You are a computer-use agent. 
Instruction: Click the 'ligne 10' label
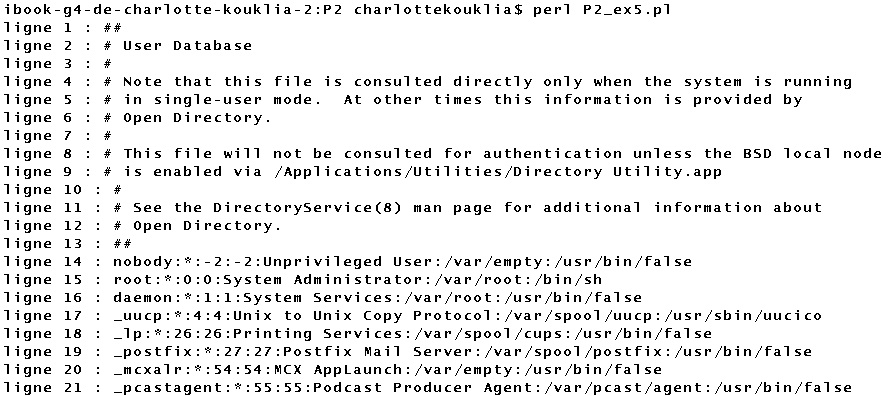pos(43,190)
